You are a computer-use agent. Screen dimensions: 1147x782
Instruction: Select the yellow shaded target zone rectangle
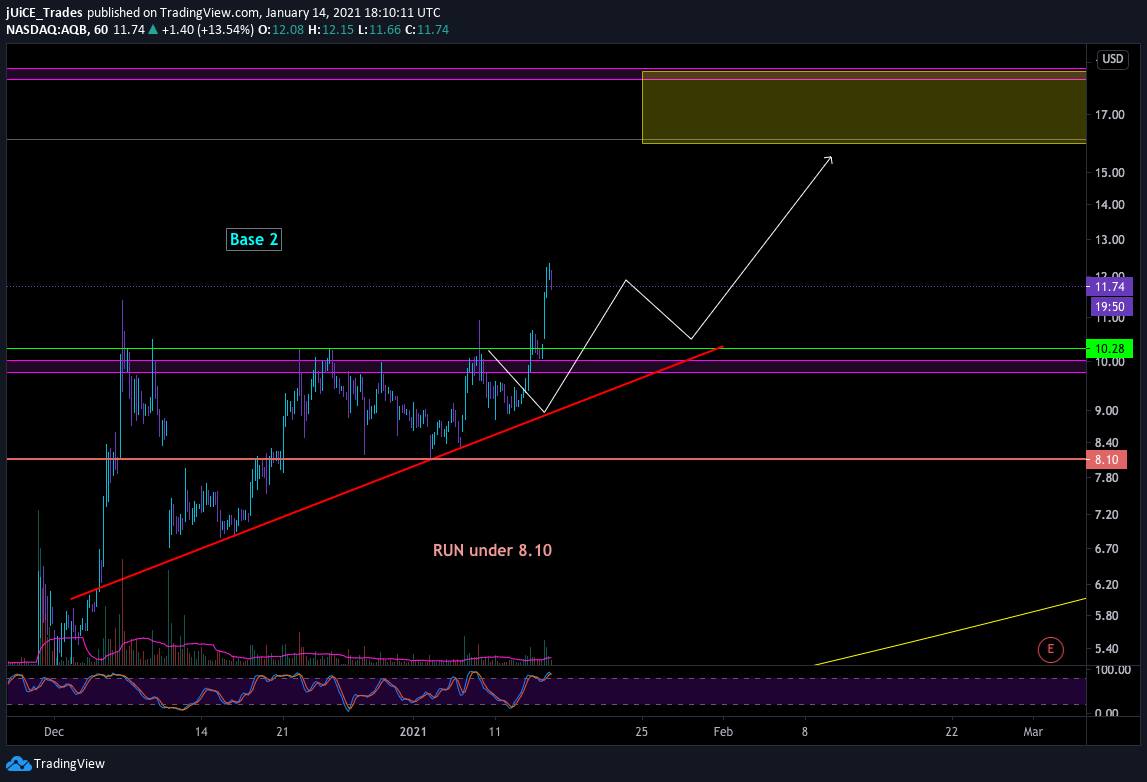tap(864, 108)
